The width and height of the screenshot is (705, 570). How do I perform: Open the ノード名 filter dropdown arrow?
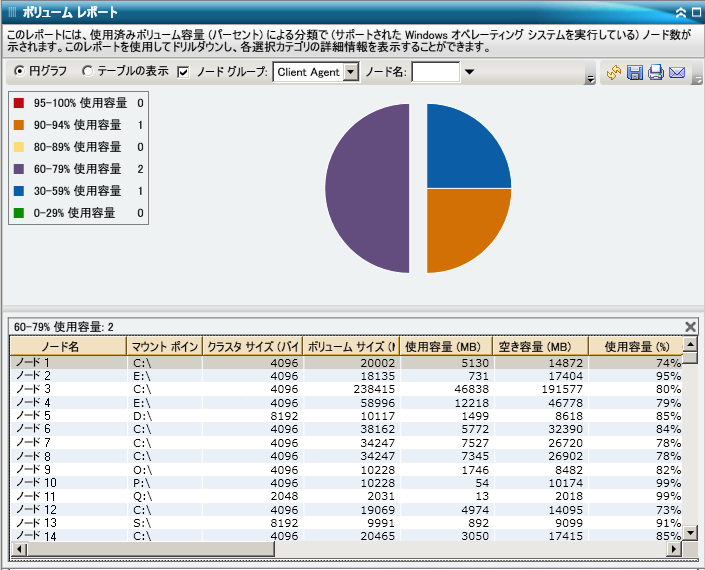click(x=469, y=72)
